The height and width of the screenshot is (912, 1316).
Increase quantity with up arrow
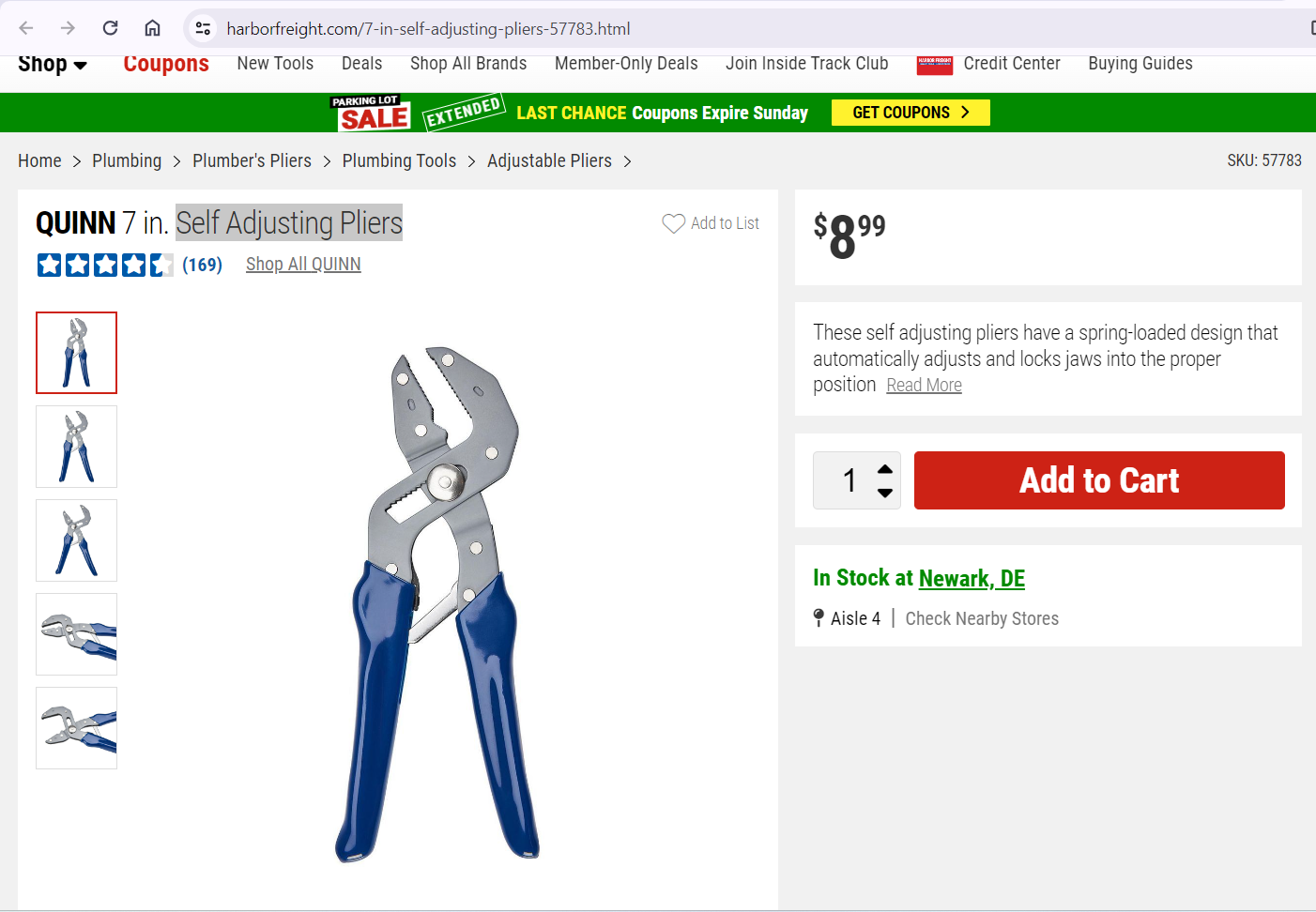coord(884,469)
